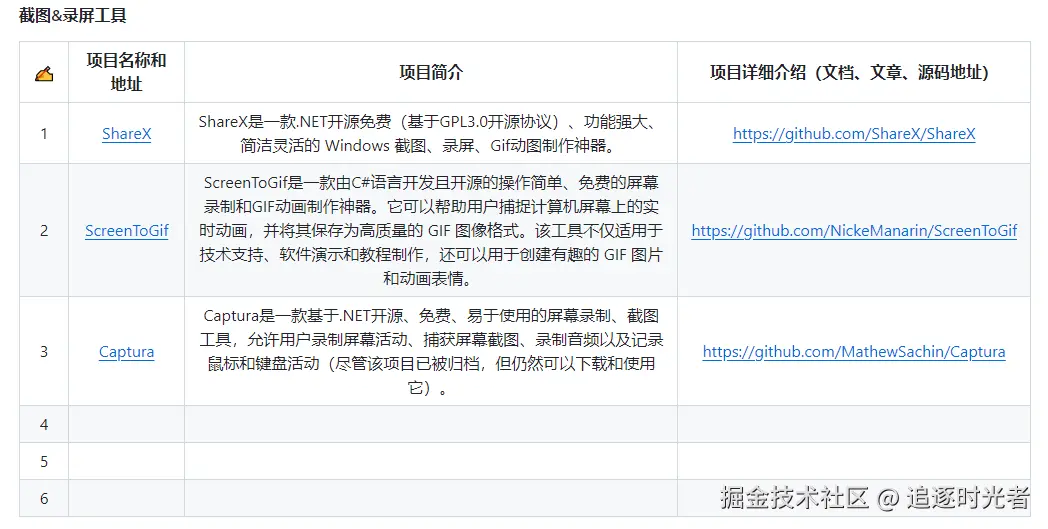Image resolution: width=1048 pixels, height=529 pixels.
Task: Click row number 1 cell
Action: click(44, 134)
